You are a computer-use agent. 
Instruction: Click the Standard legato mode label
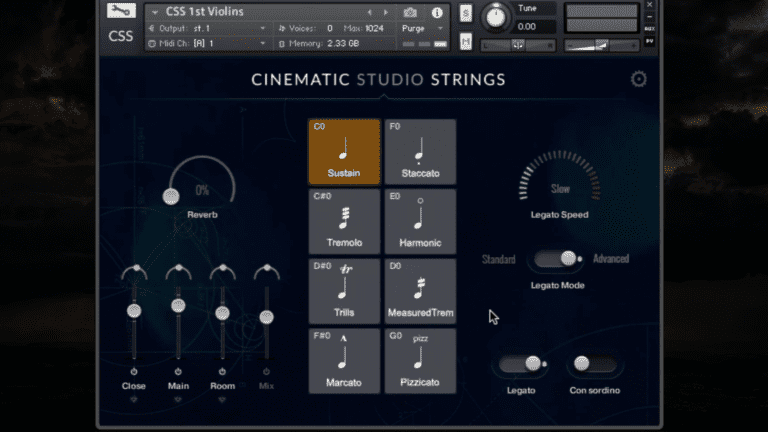[499, 259]
